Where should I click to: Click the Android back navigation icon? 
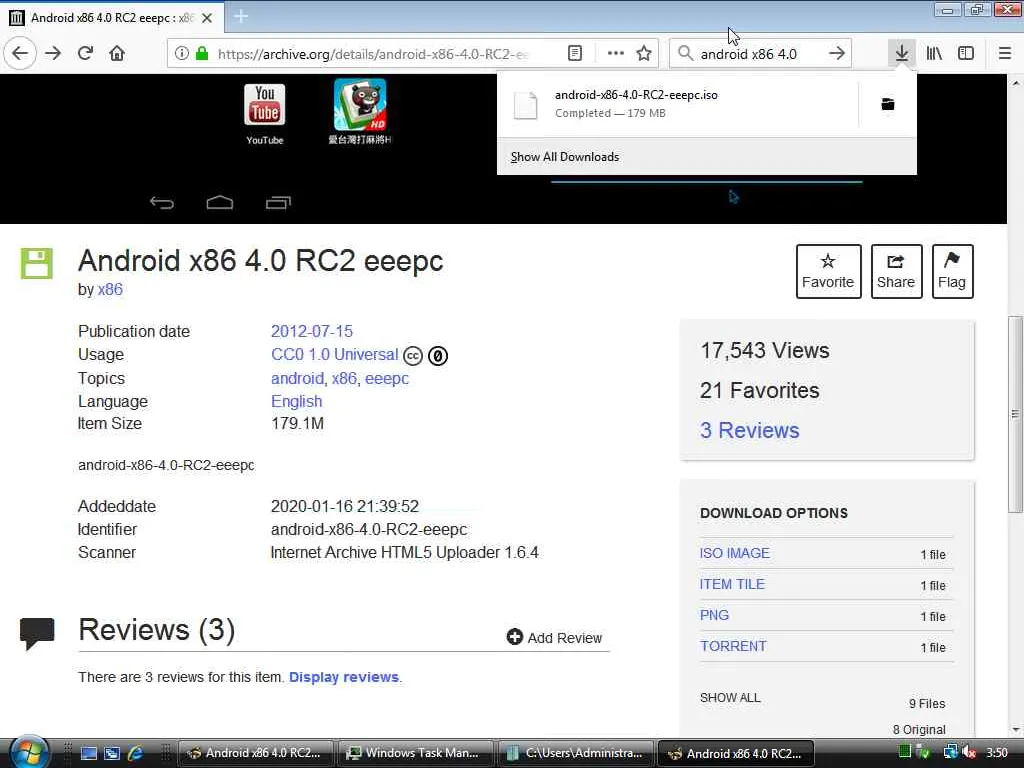(162, 202)
